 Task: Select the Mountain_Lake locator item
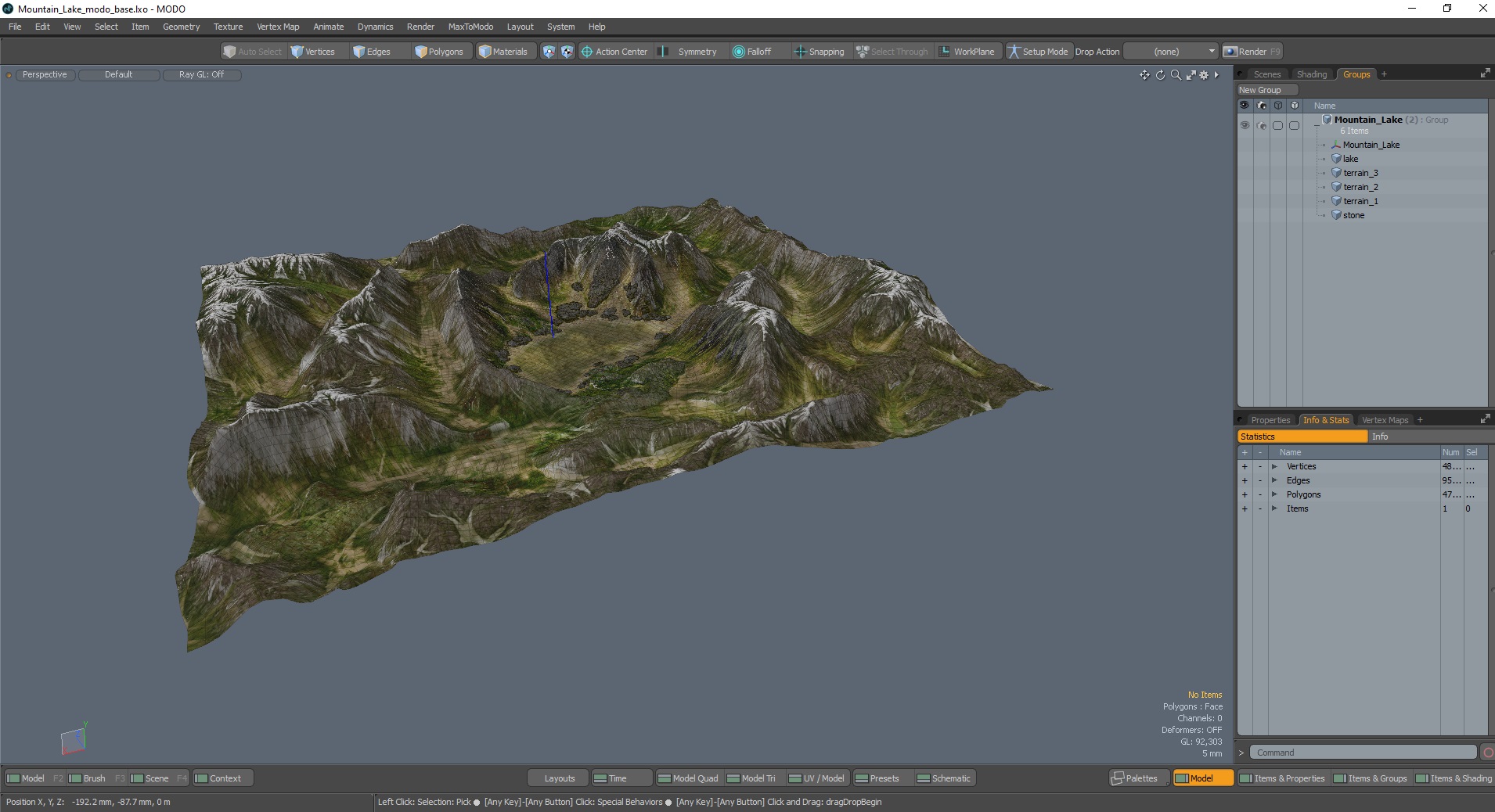[1371, 145]
